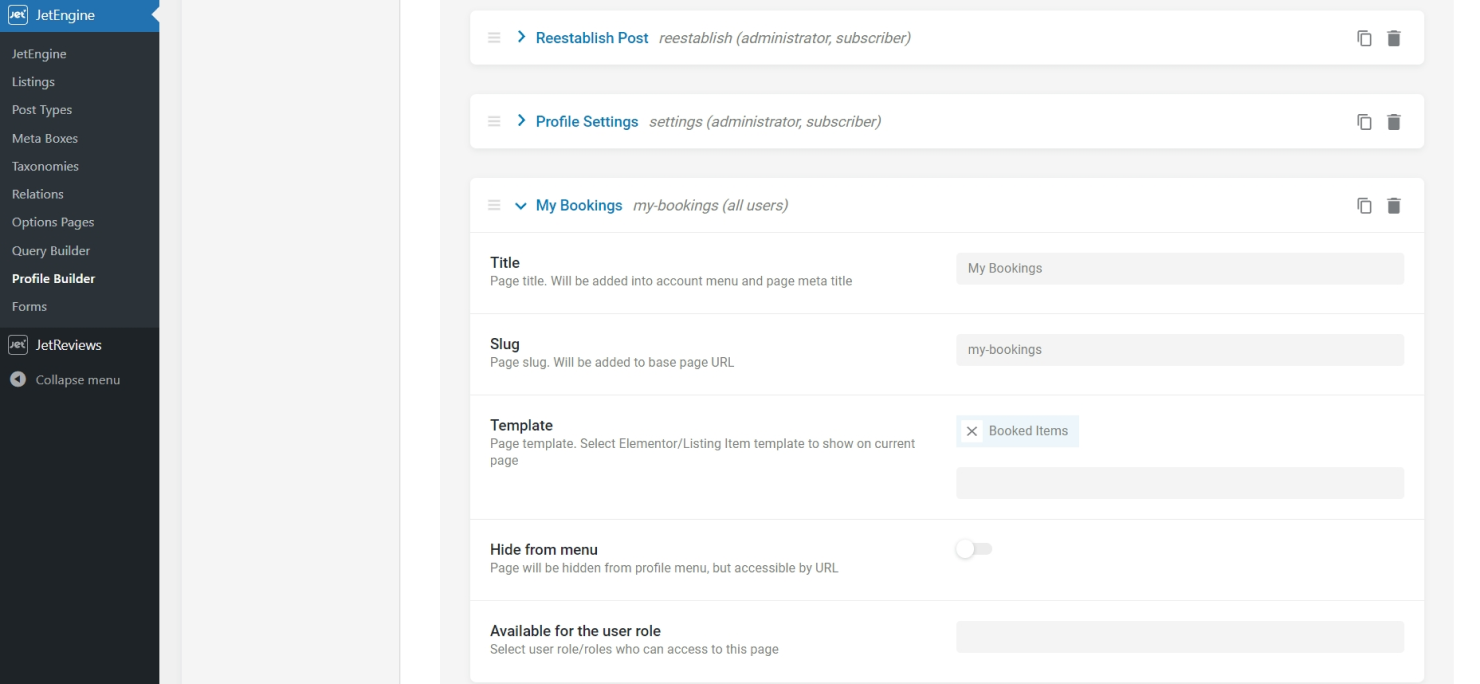Click the JetEngine logo icon in sidebar

pos(17,15)
